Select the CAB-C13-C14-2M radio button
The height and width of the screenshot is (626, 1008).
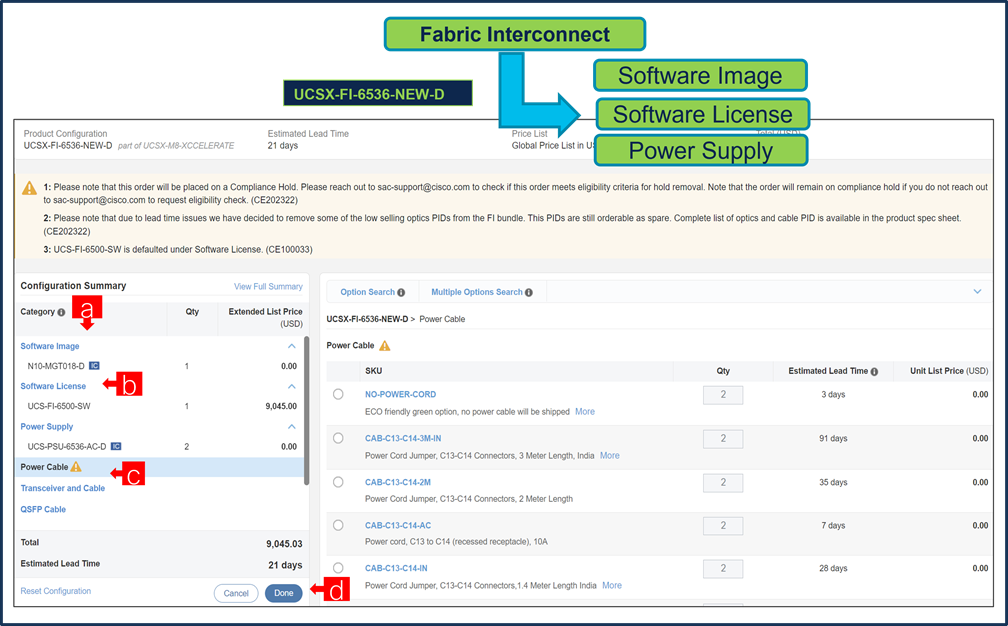(338, 482)
